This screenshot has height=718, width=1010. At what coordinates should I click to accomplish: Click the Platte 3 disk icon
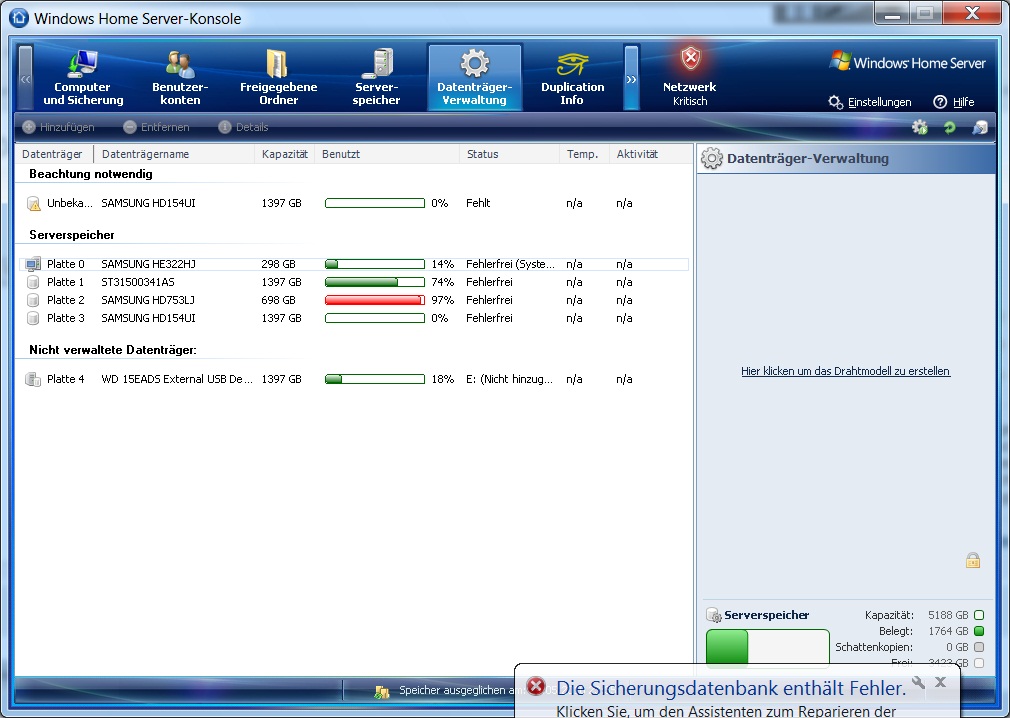[x=33, y=318]
